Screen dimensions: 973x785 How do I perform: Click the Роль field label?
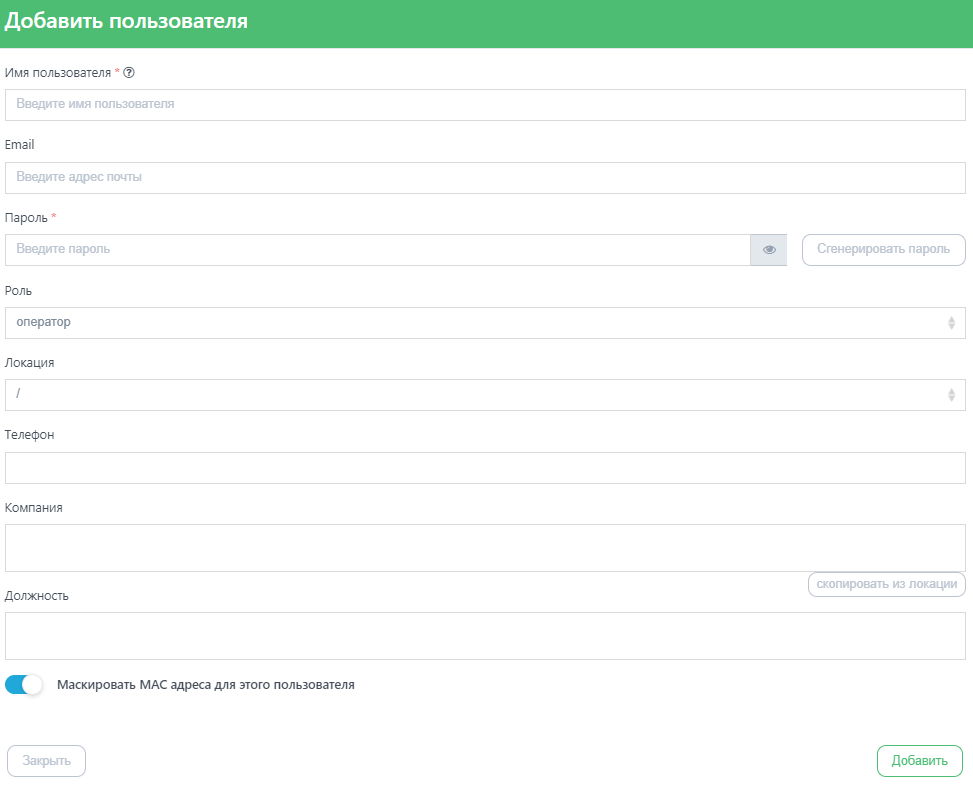[x=18, y=290]
